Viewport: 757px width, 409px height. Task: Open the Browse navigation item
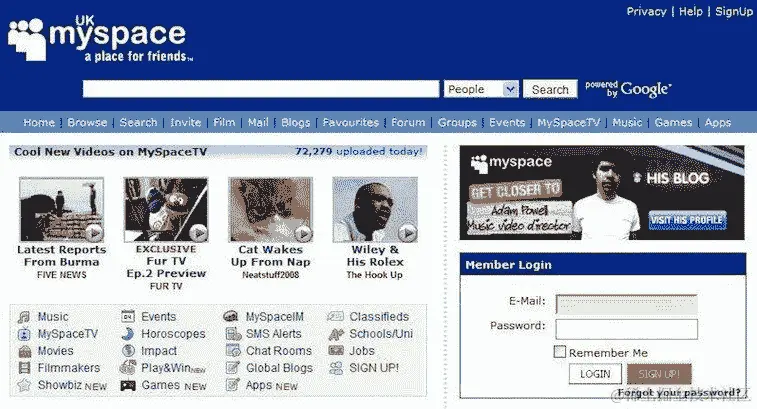point(87,123)
